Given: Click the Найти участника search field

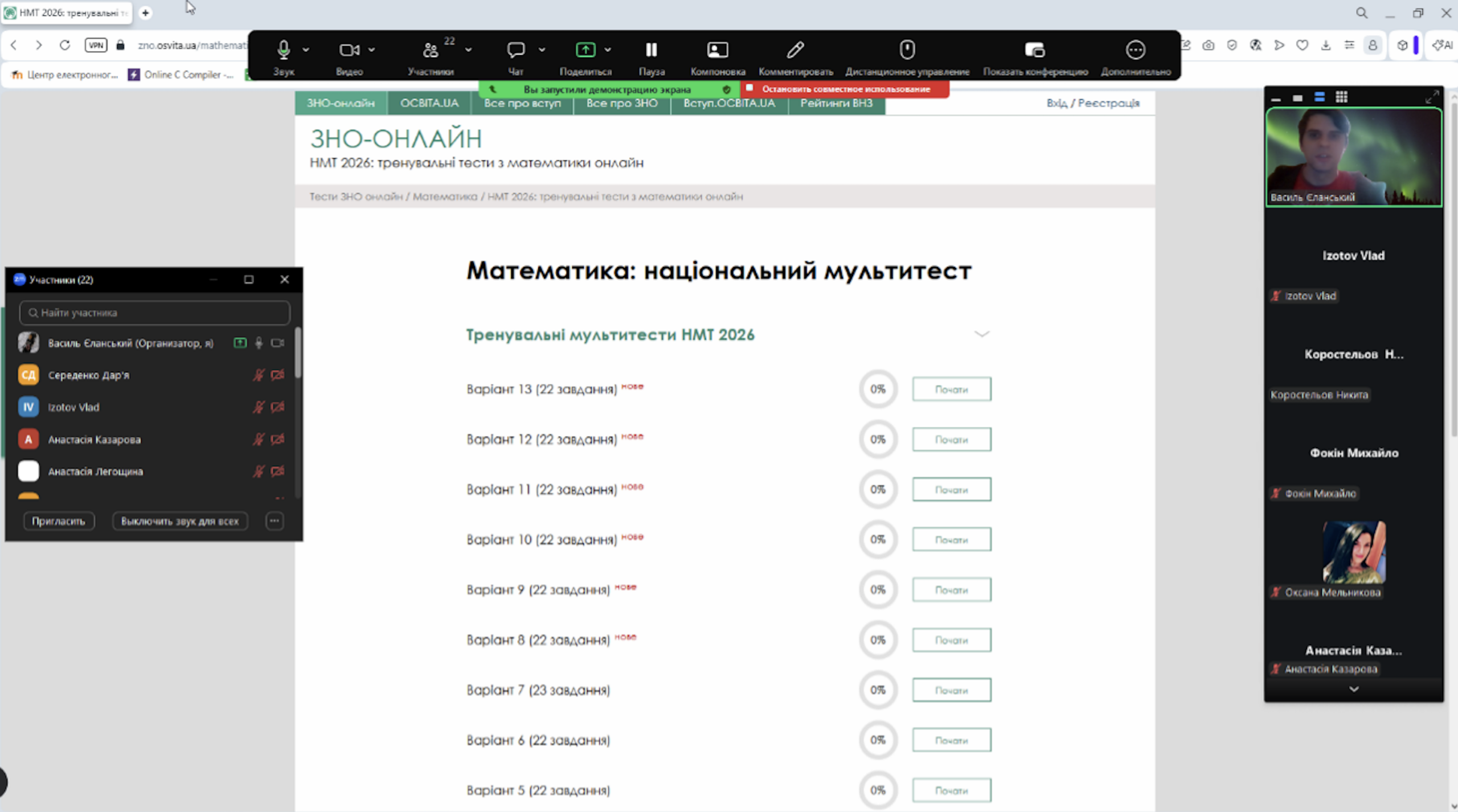Looking at the screenshot, I should coord(155,313).
